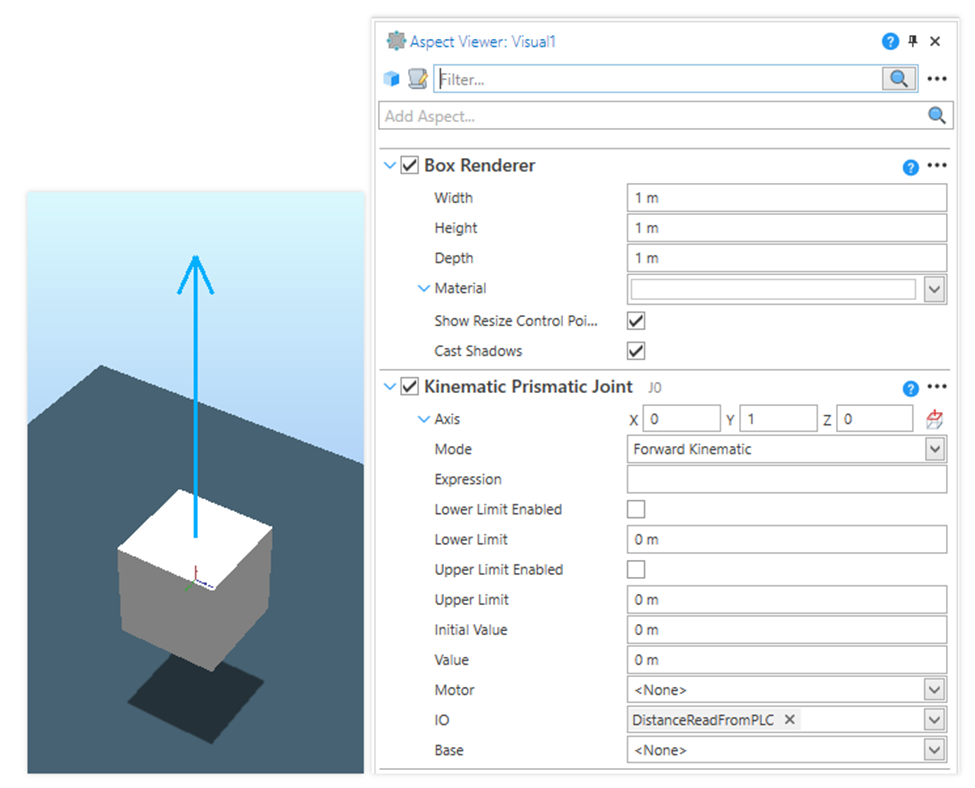Open the Axis edit icon beside Z field

[934, 418]
